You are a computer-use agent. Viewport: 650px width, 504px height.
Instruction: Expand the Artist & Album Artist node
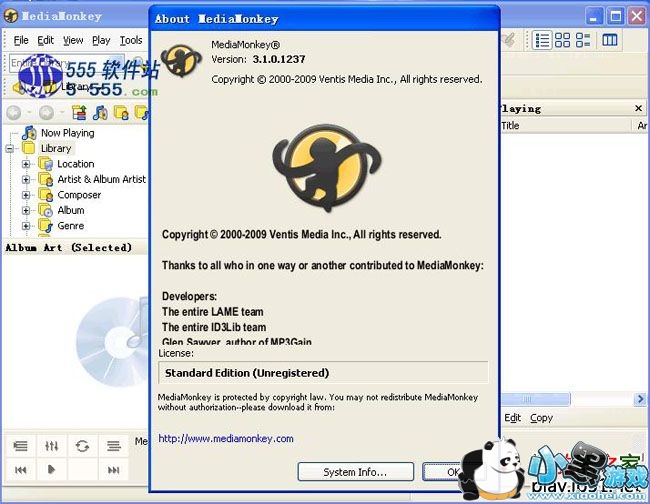pyautogui.click(x=26, y=179)
